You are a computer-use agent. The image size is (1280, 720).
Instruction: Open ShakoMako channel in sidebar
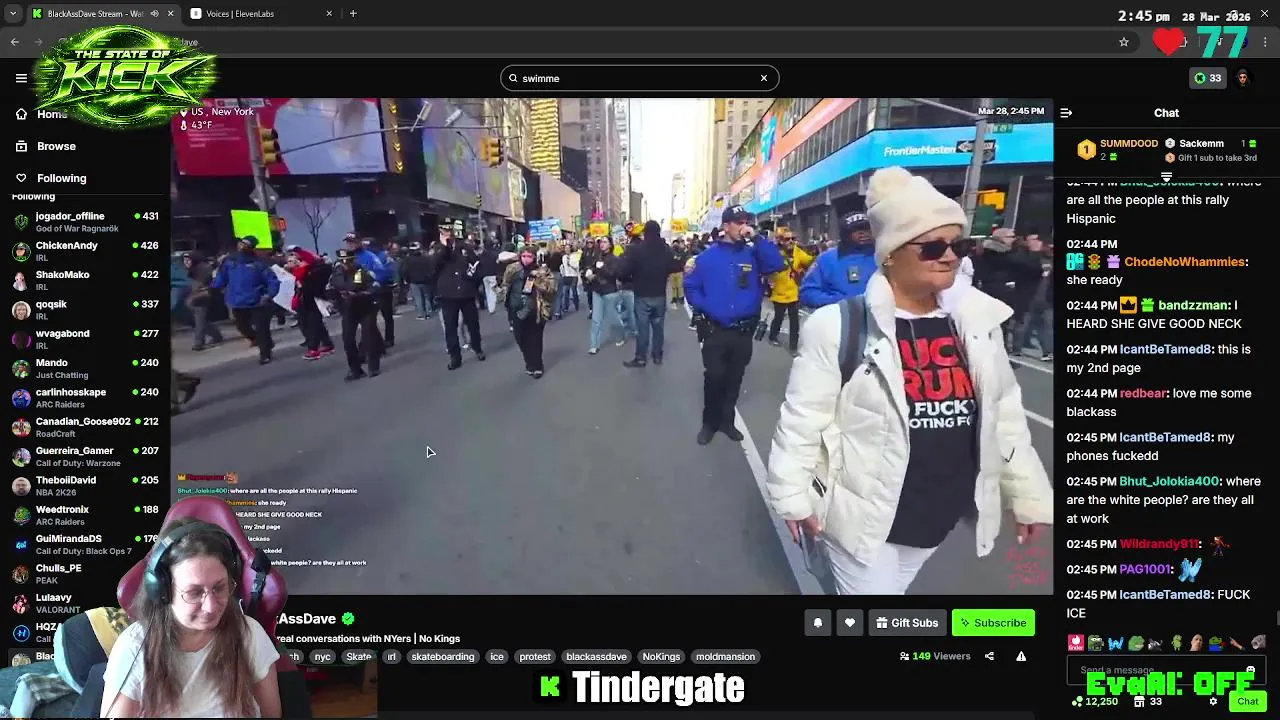click(x=85, y=280)
